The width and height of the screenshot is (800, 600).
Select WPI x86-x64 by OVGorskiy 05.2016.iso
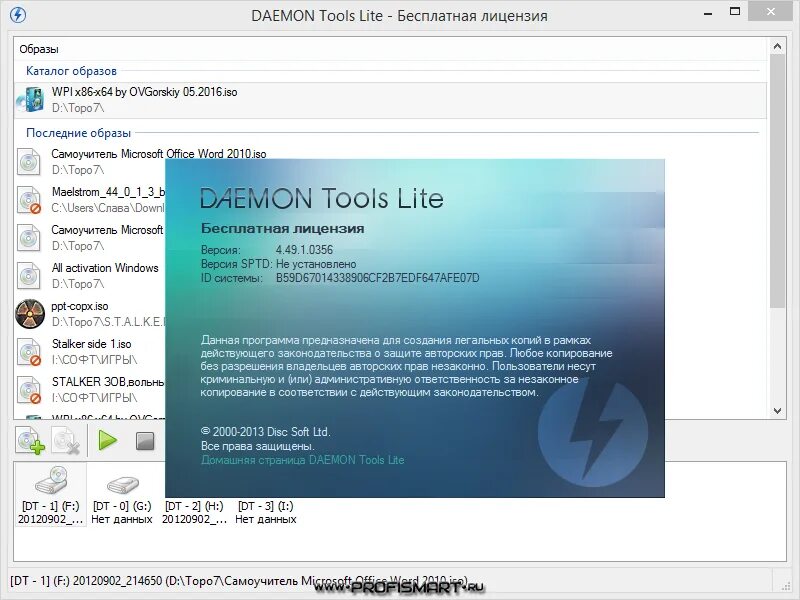pyautogui.click(x=390, y=100)
